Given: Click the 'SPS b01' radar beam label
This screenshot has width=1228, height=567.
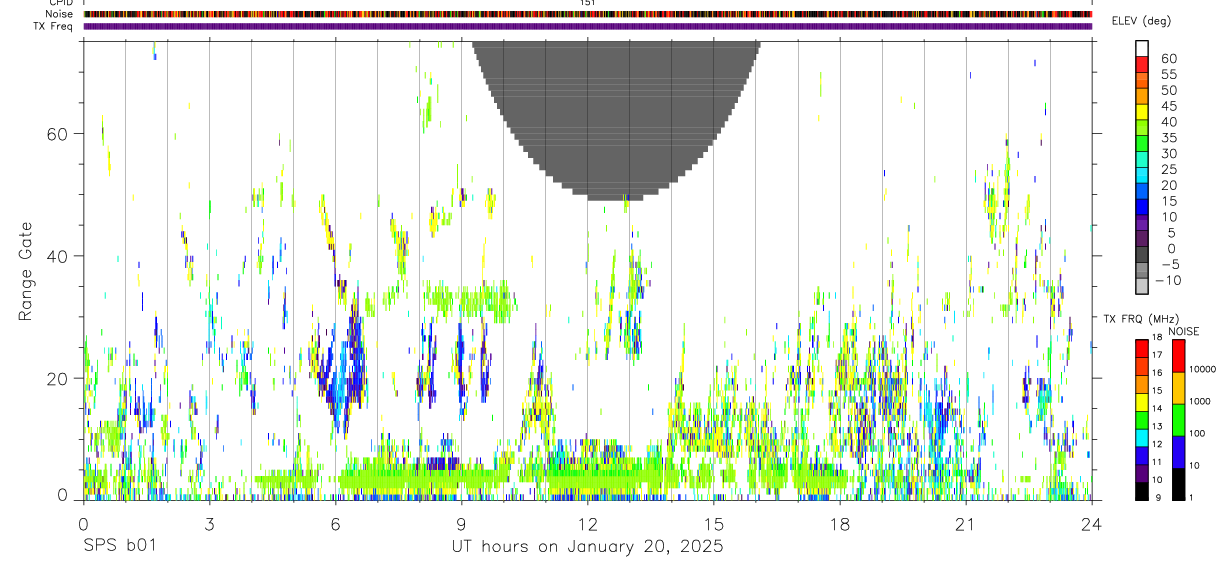Looking at the screenshot, I should [119, 547].
